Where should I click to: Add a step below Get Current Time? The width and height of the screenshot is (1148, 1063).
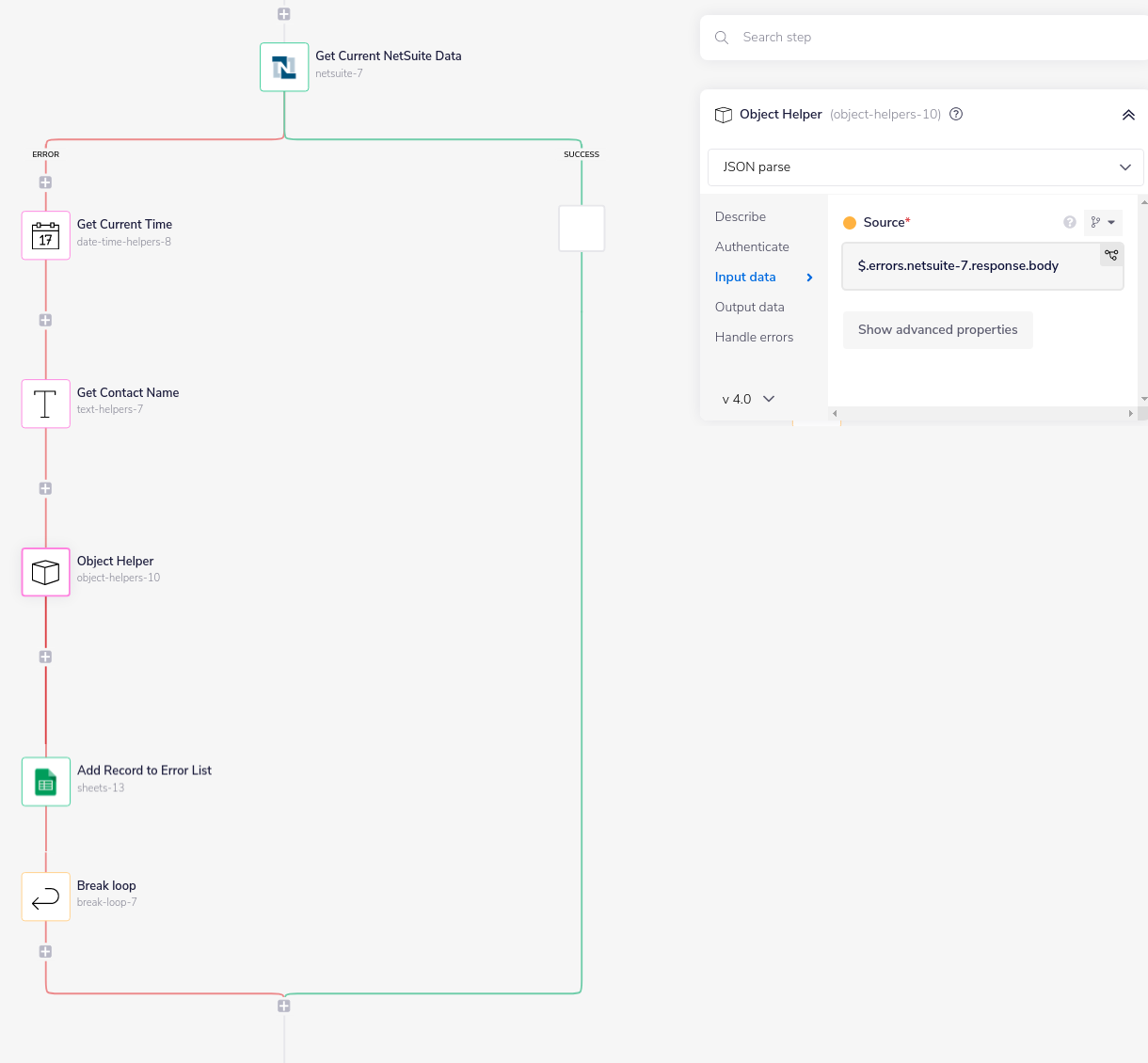[x=45, y=320]
